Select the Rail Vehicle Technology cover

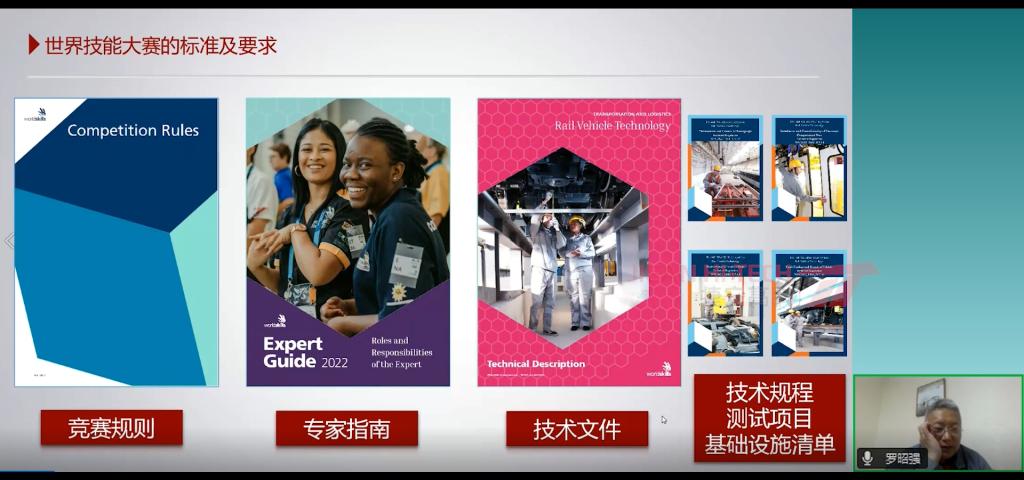tap(579, 242)
